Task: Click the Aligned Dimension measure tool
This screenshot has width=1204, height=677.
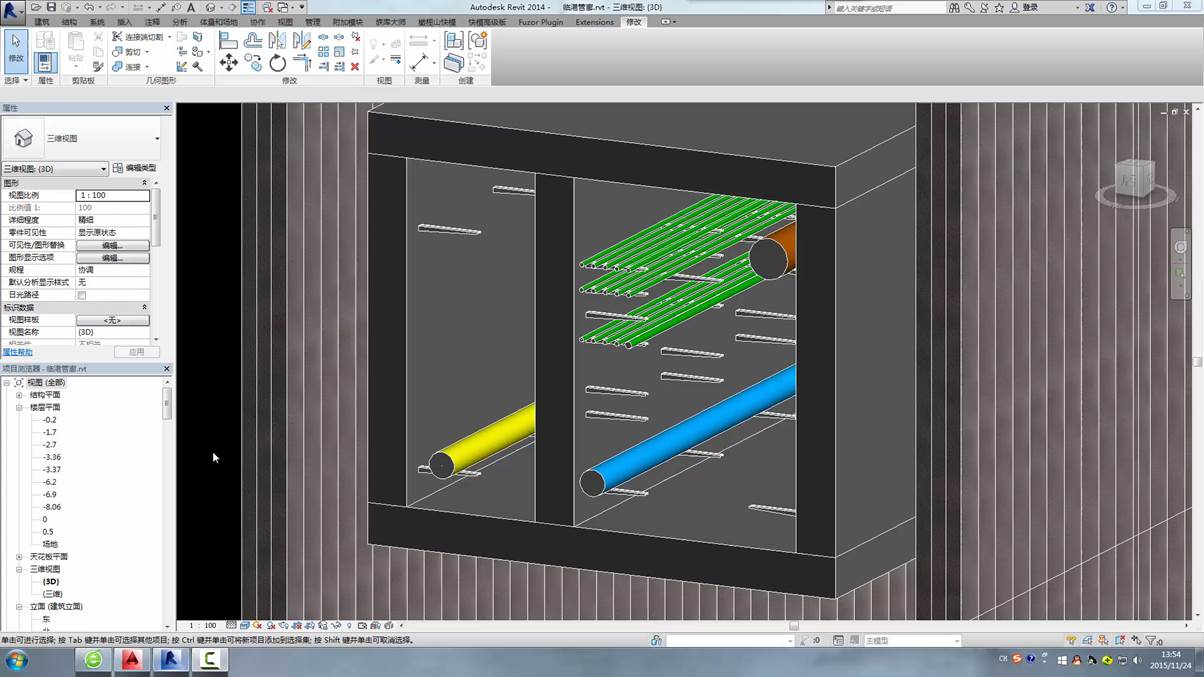Action: 419,62
